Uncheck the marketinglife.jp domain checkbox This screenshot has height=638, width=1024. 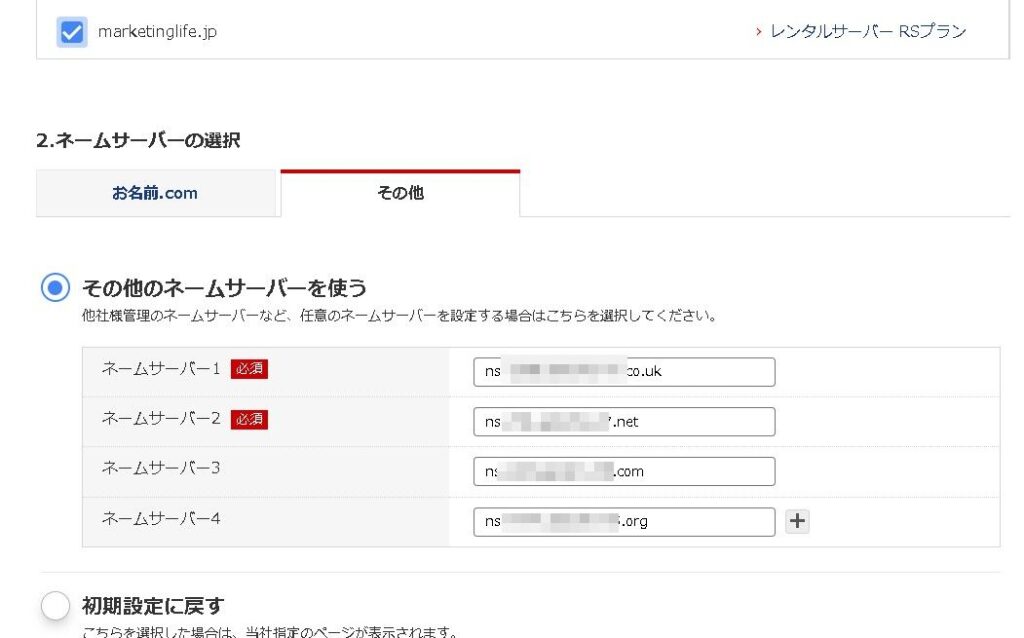click(72, 32)
